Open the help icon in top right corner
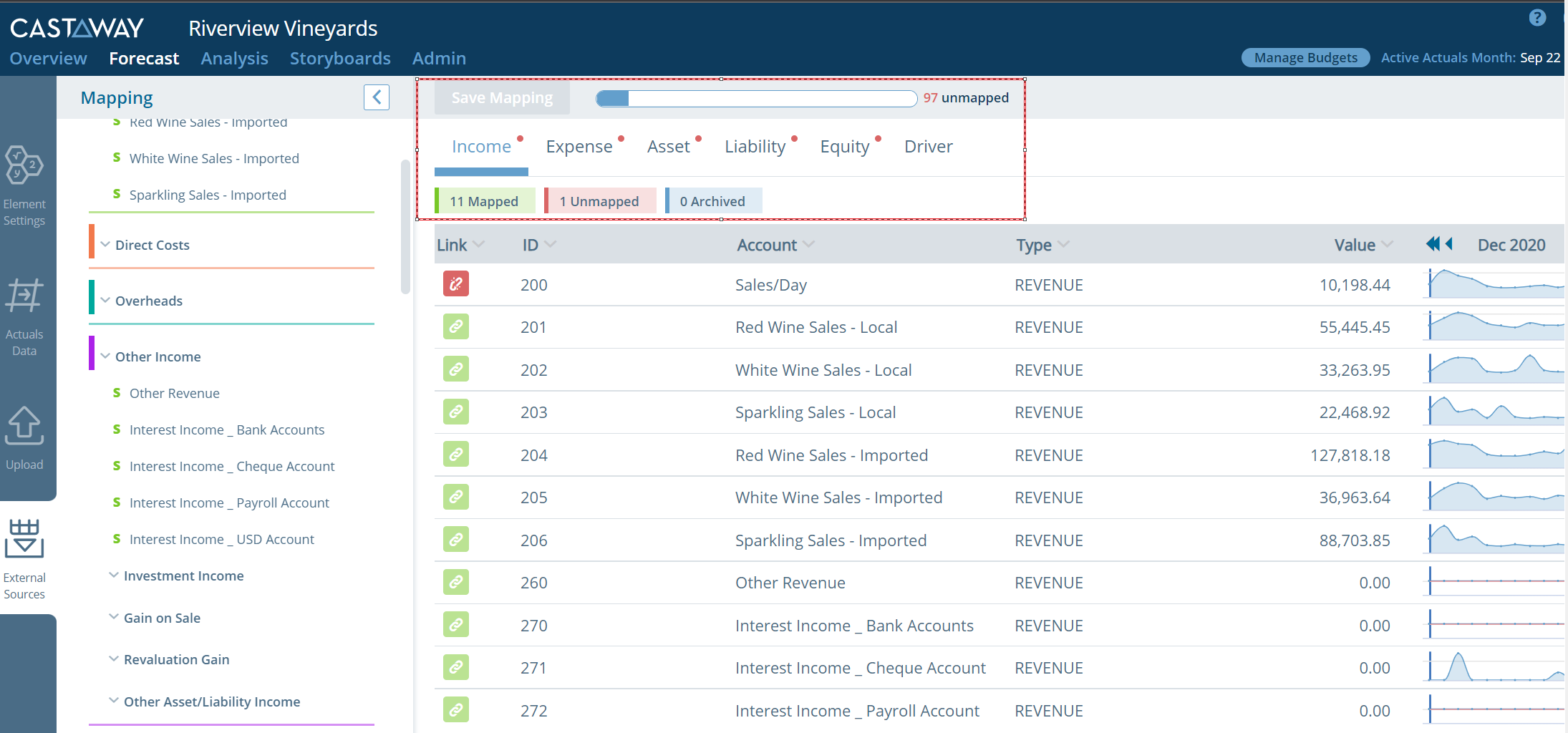Image resolution: width=1568 pixels, height=733 pixels. [1537, 17]
